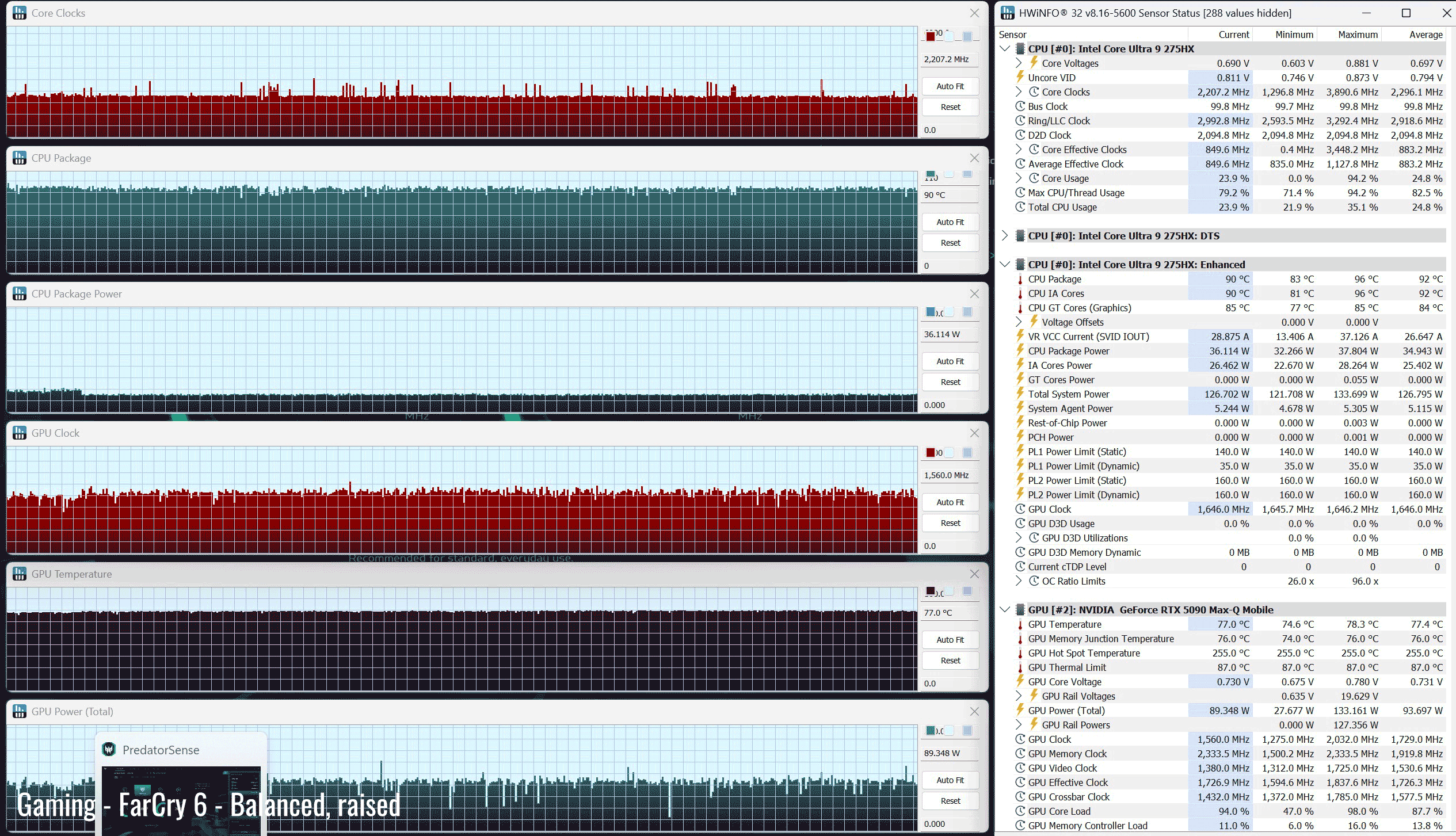Click the HWiNFO Sensor Status title bar icon
The width and height of the screenshot is (1456, 836).
[x=1007, y=13]
